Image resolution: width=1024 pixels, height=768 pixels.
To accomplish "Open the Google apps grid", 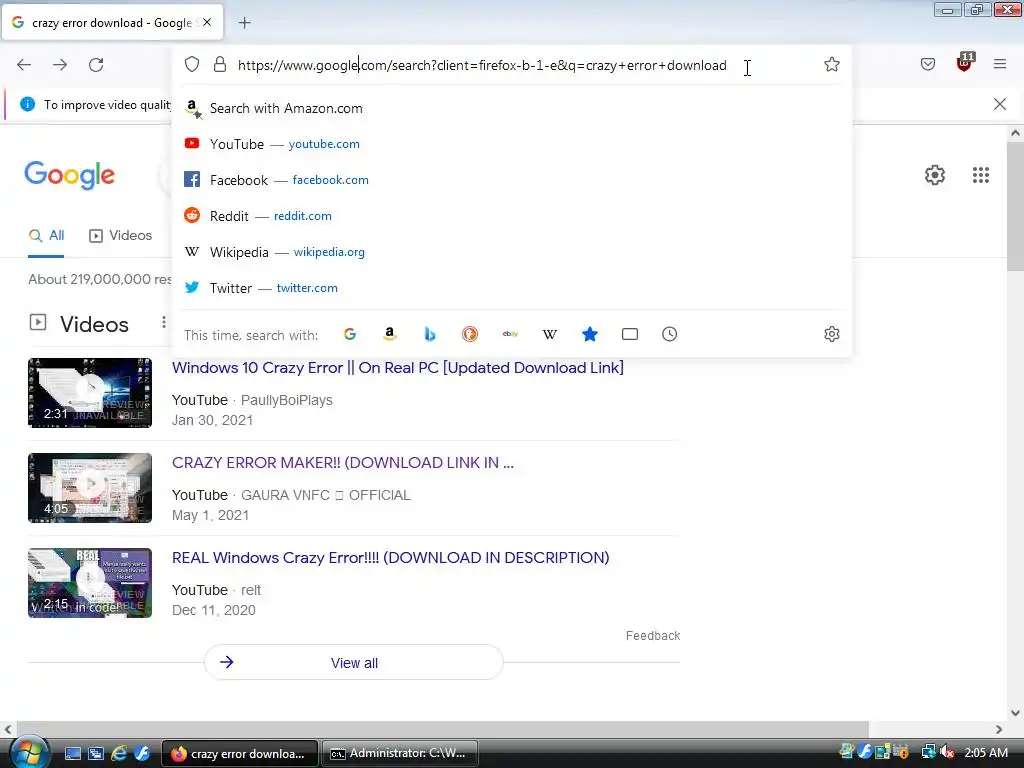I will (x=981, y=175).
